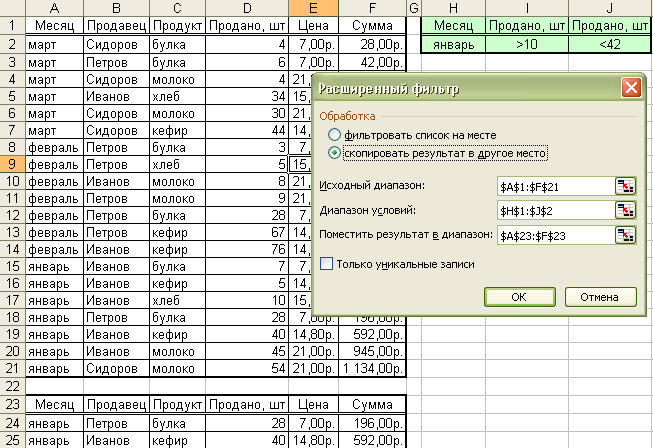
Task: Collapse dialog via source range selector icon
Action: [x=625, y=186]
